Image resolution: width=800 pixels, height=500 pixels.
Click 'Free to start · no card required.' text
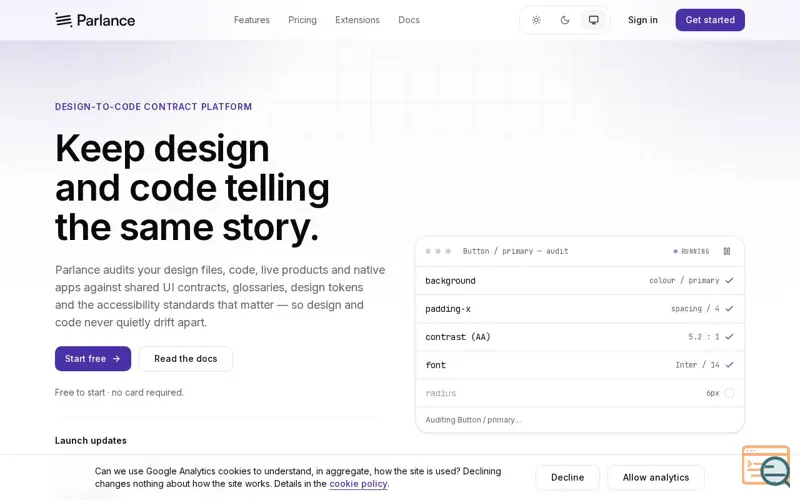pyautogui.click(x=119, y=392)
